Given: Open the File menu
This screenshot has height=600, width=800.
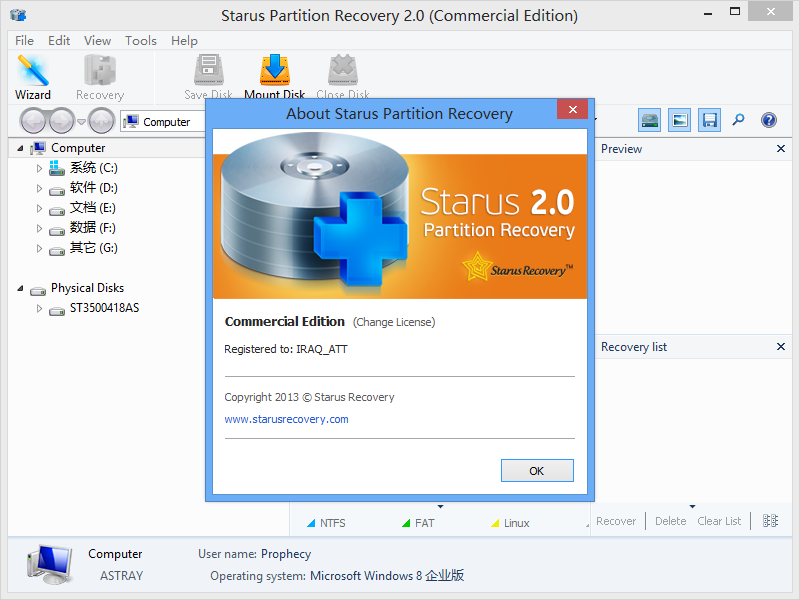Looking at the screenshot, I should 24,40.
